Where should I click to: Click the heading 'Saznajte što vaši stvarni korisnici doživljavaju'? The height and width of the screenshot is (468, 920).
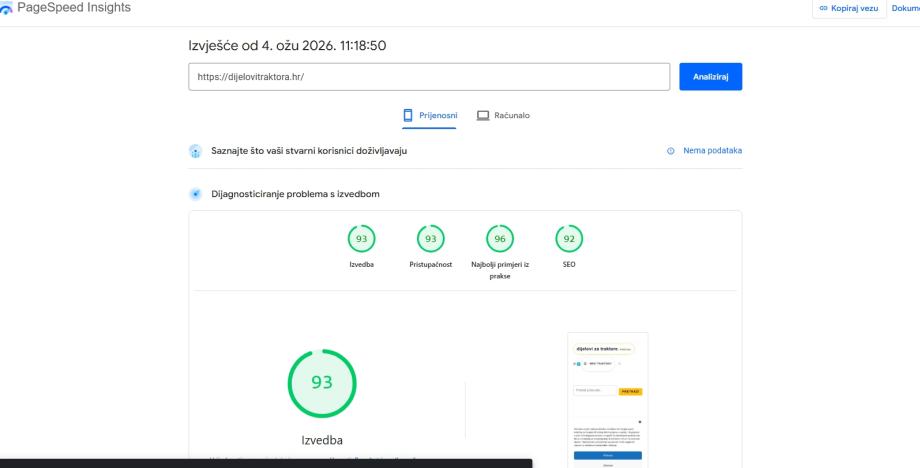click(309, 151)
